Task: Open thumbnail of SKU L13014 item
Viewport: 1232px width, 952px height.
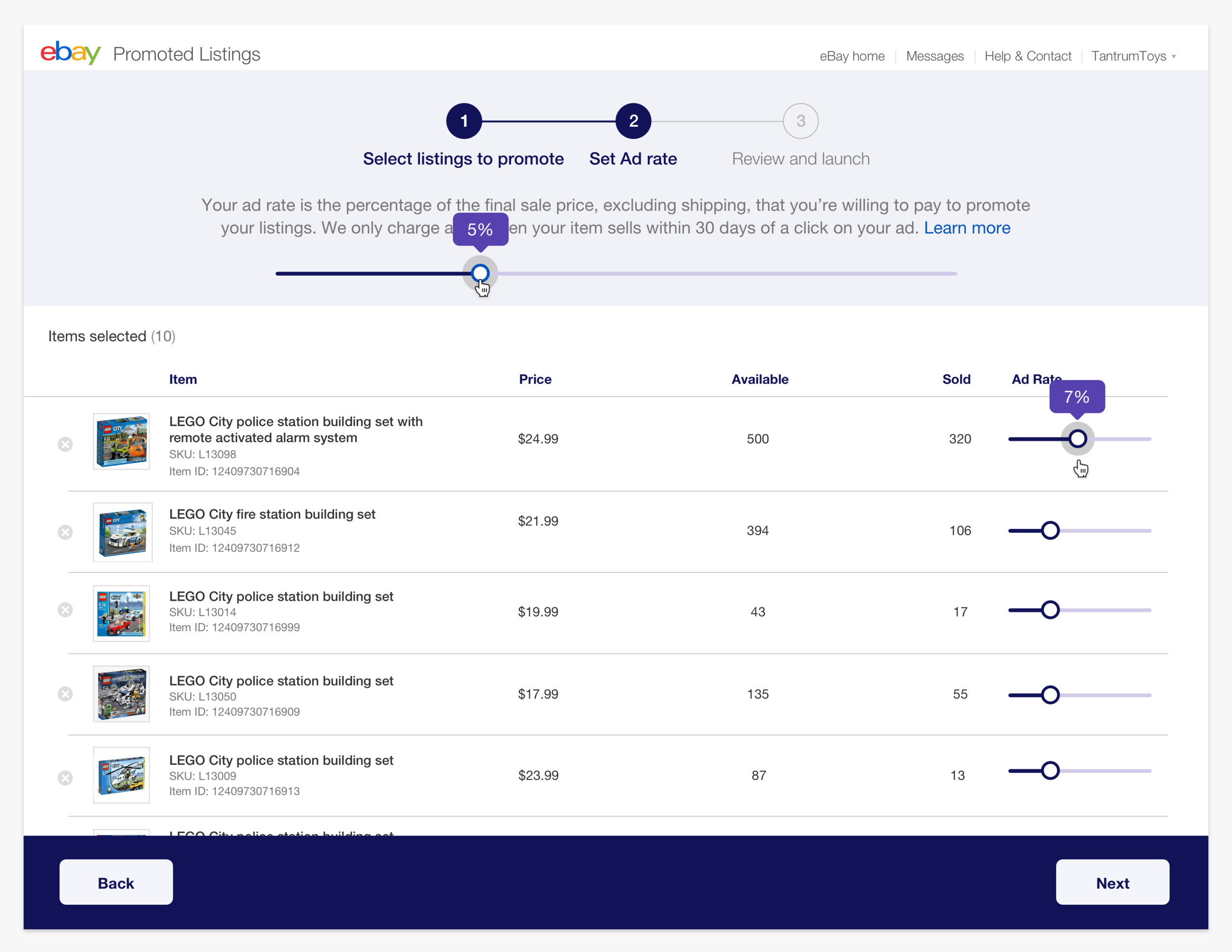Action: click(122, 613)
